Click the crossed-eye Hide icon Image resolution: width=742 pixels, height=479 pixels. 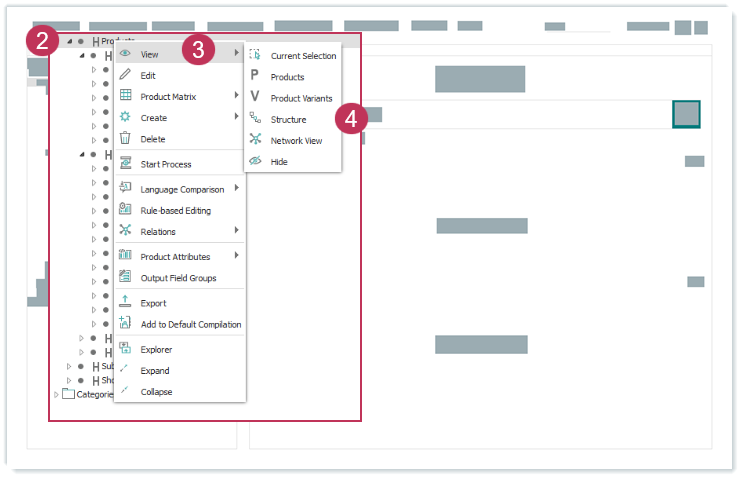[255, 161]
